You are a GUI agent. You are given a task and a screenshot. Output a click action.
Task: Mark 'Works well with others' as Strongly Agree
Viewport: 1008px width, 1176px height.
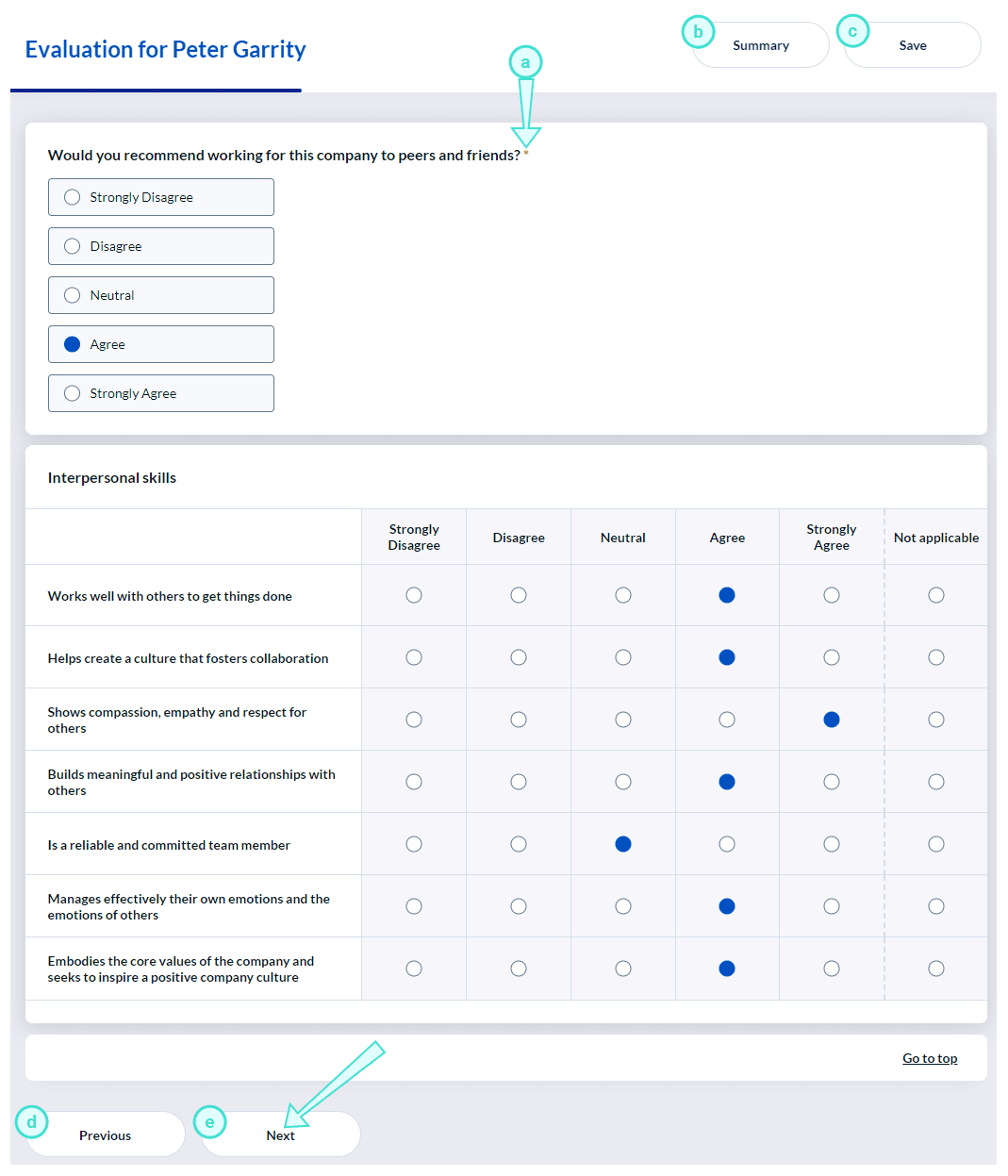(831, 595)
